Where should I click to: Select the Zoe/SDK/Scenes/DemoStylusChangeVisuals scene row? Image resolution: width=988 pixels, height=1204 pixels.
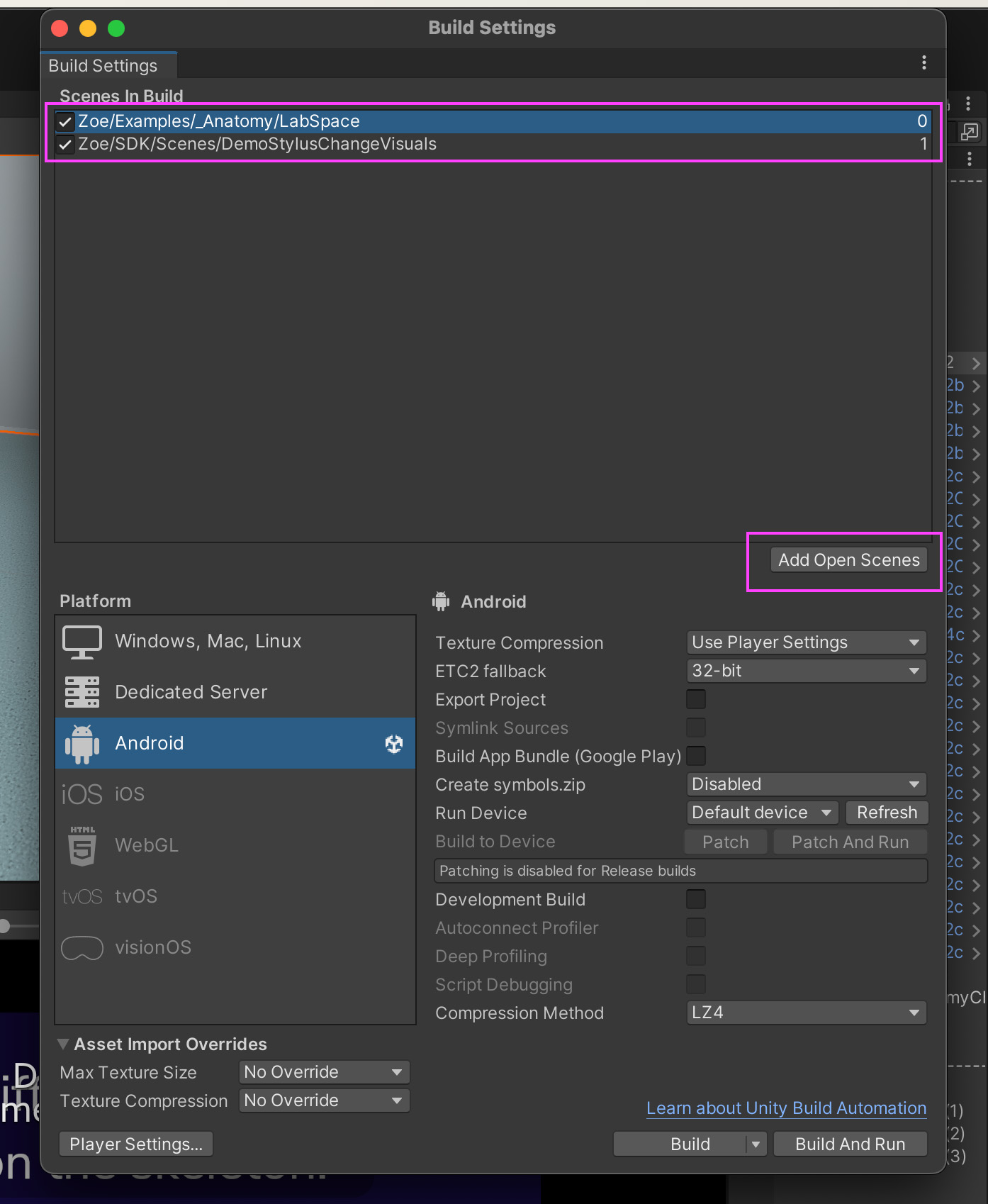click(x=493, y=144)
